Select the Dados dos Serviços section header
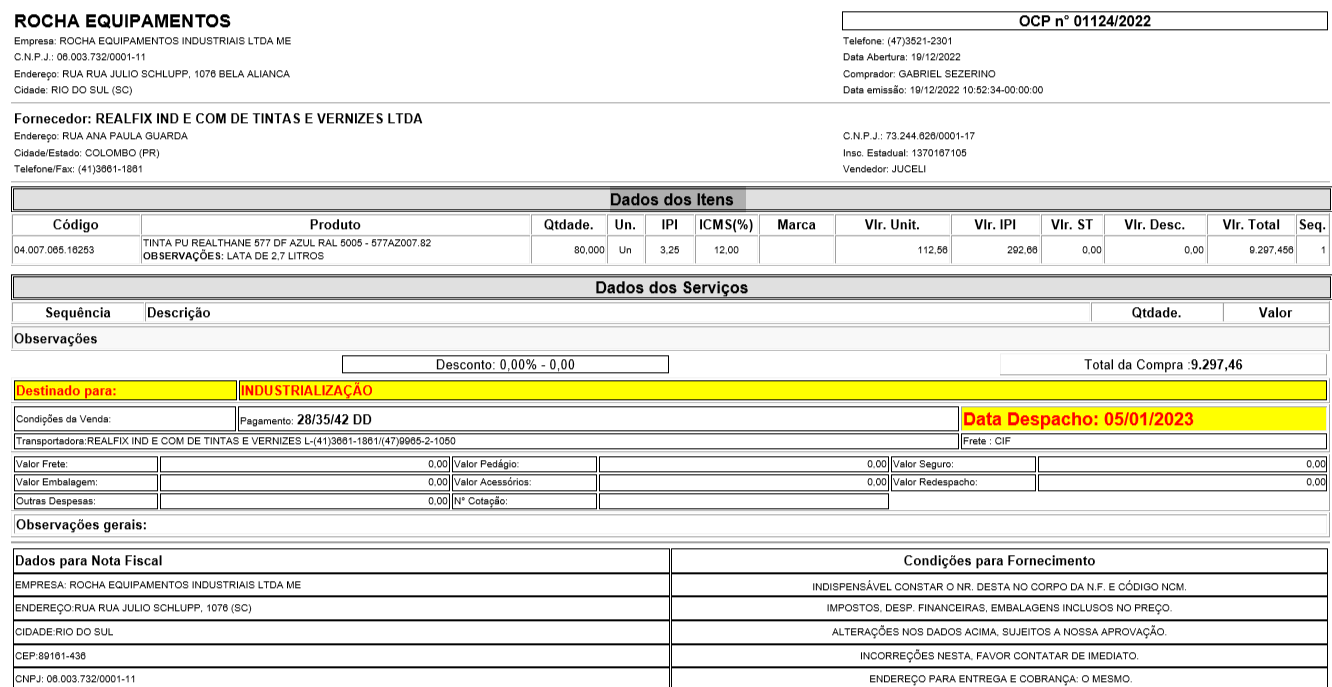The height and width of the screenshot is (687, 1332). coord(671,287)
